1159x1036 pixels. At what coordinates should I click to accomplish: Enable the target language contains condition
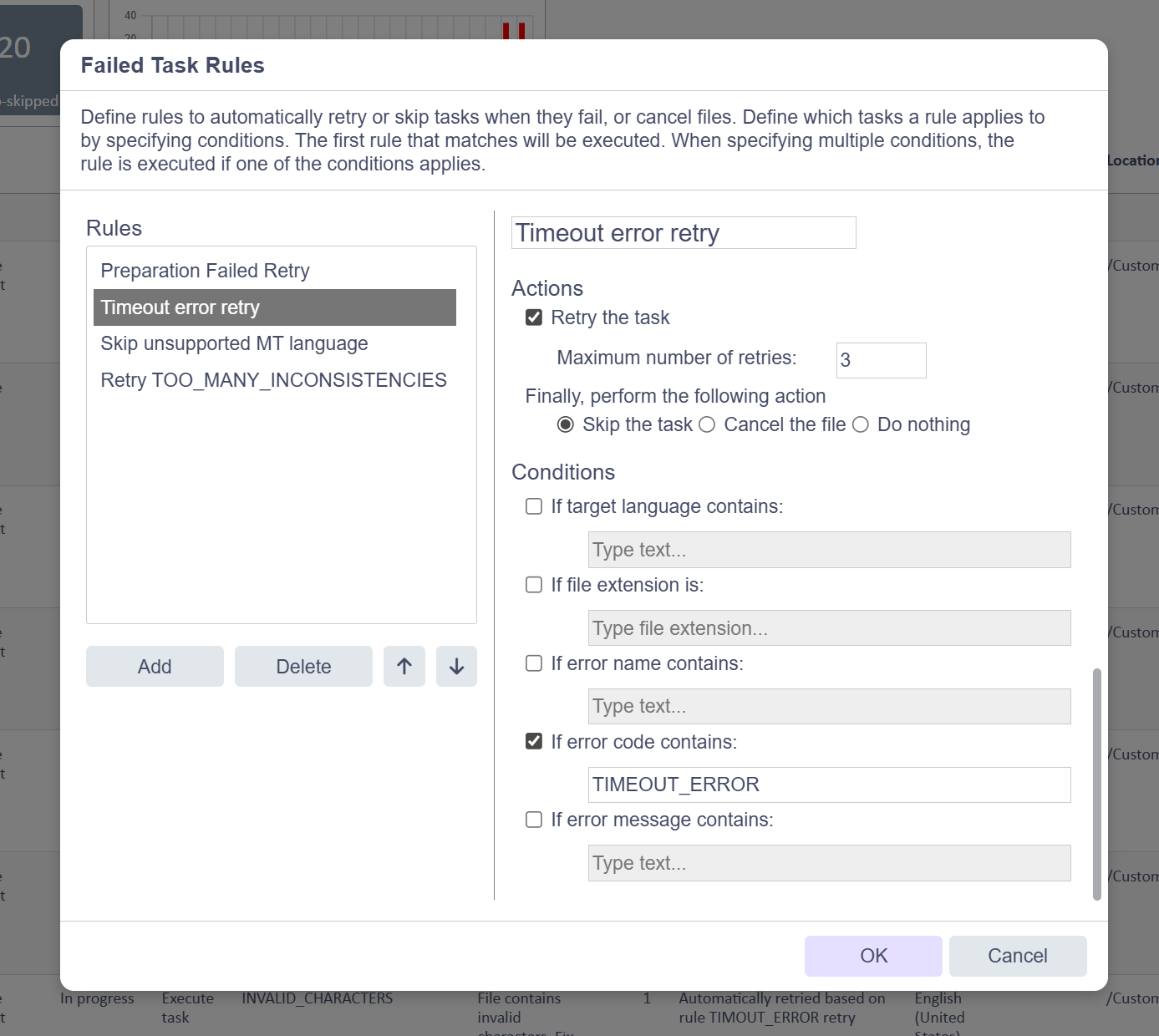tap(534, 506)
